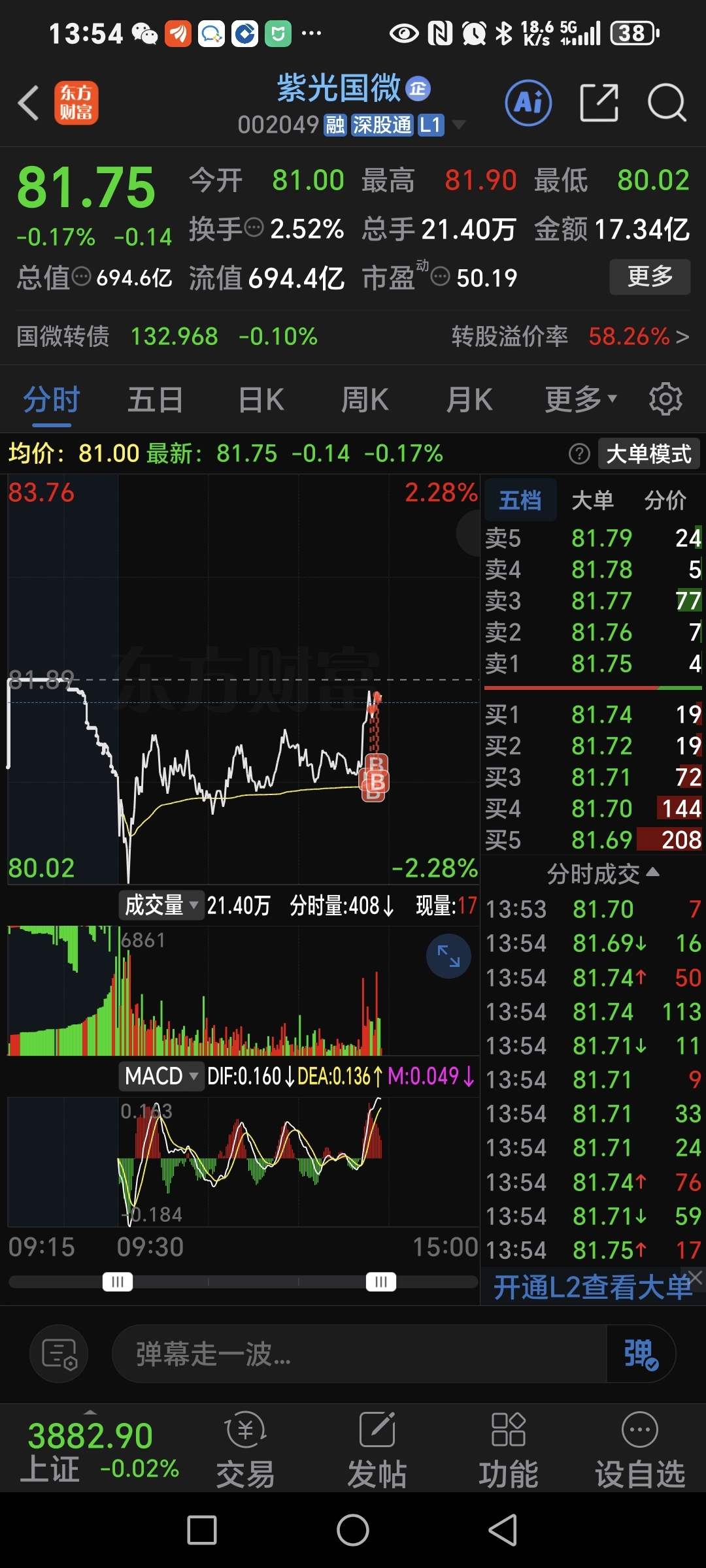Tap help question mark near 大单模式
The image size is (706, 1568).
(x=579, y=453)
